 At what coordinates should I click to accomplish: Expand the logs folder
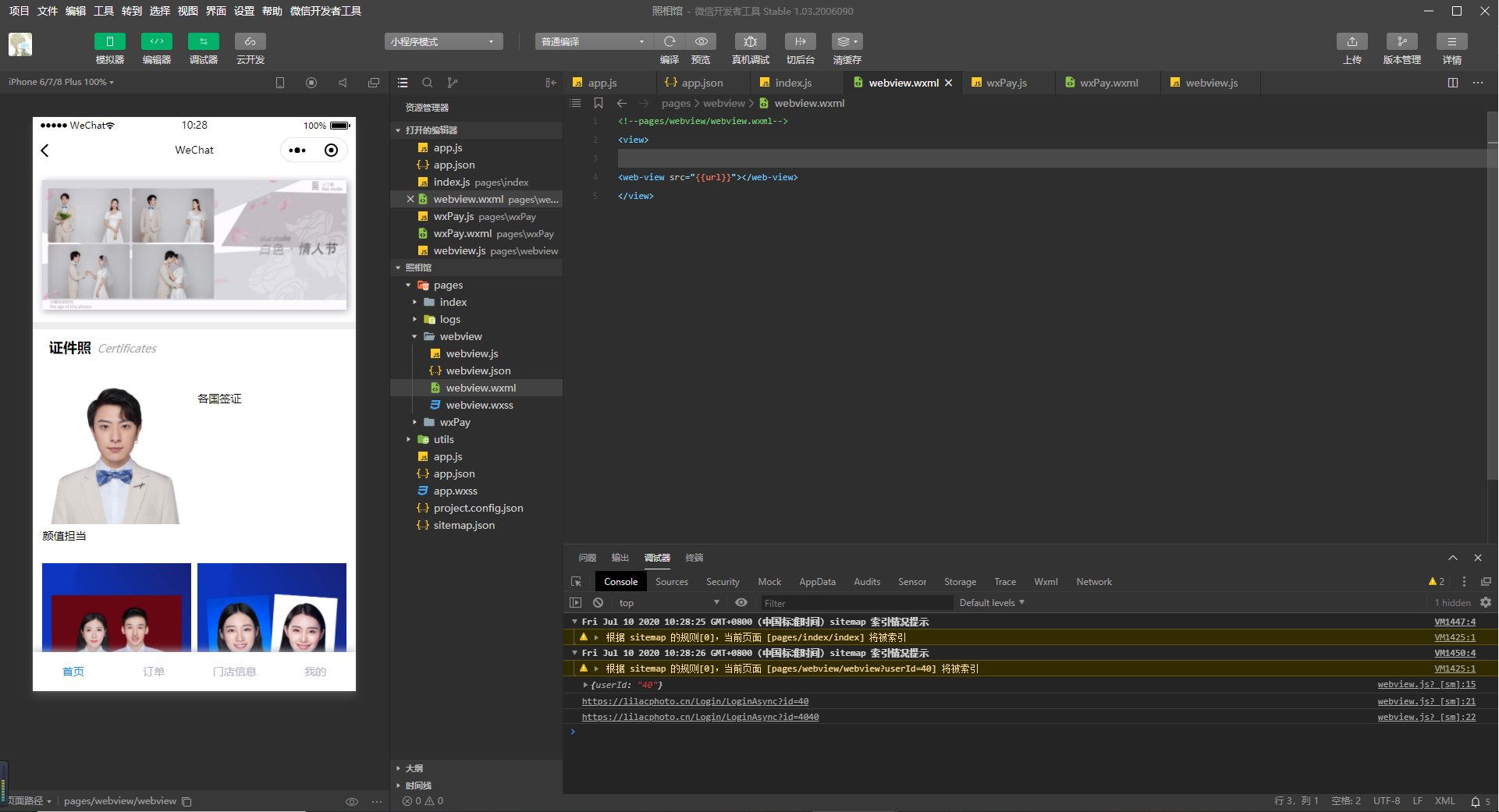(x=414, y=320)
